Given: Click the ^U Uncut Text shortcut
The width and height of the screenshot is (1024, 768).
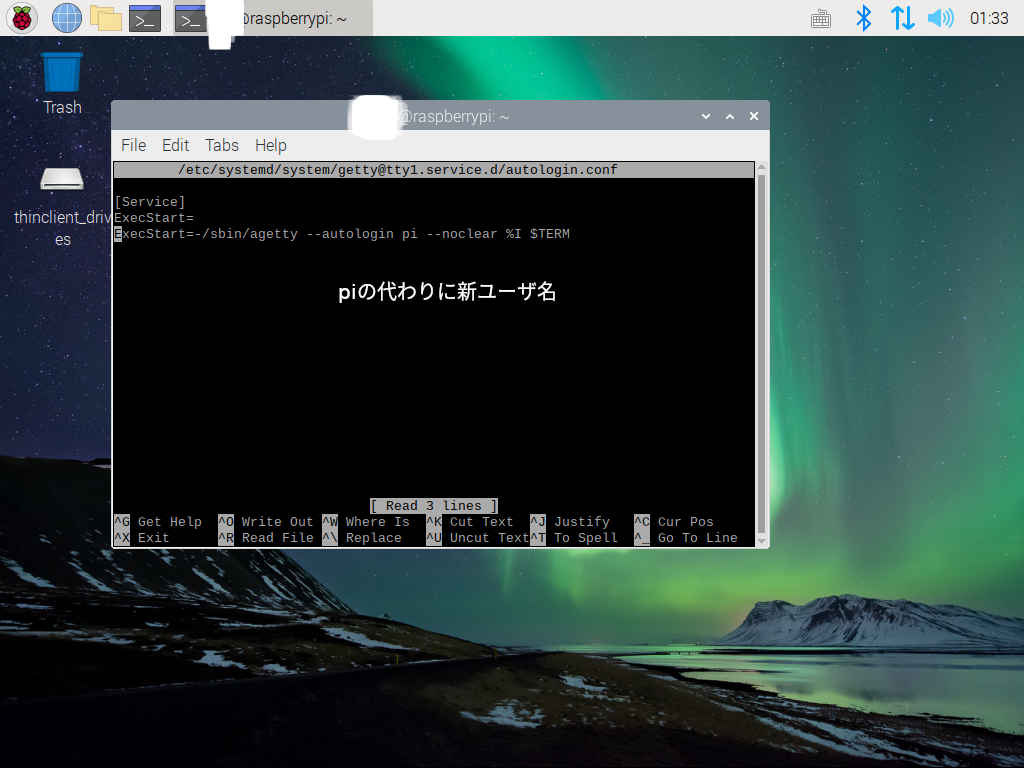Looking at the screenshot, I should pyautogui.click(x=477, y=537).
